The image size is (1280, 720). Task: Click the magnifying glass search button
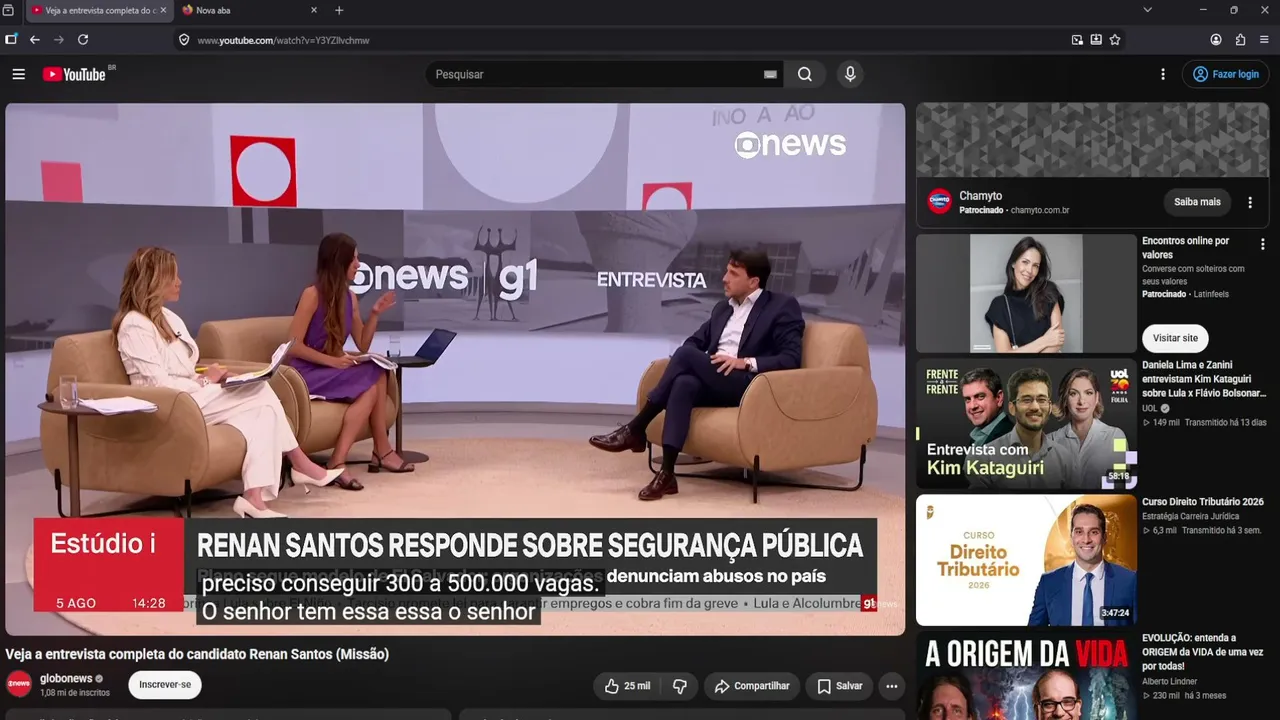[805, 74]
